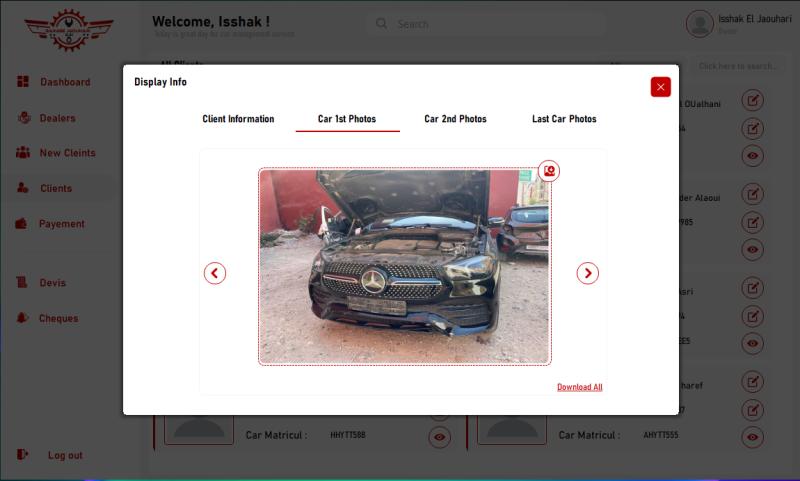
Task: Show the previous car photo with left arrow
Action: [x=215, y=273]
